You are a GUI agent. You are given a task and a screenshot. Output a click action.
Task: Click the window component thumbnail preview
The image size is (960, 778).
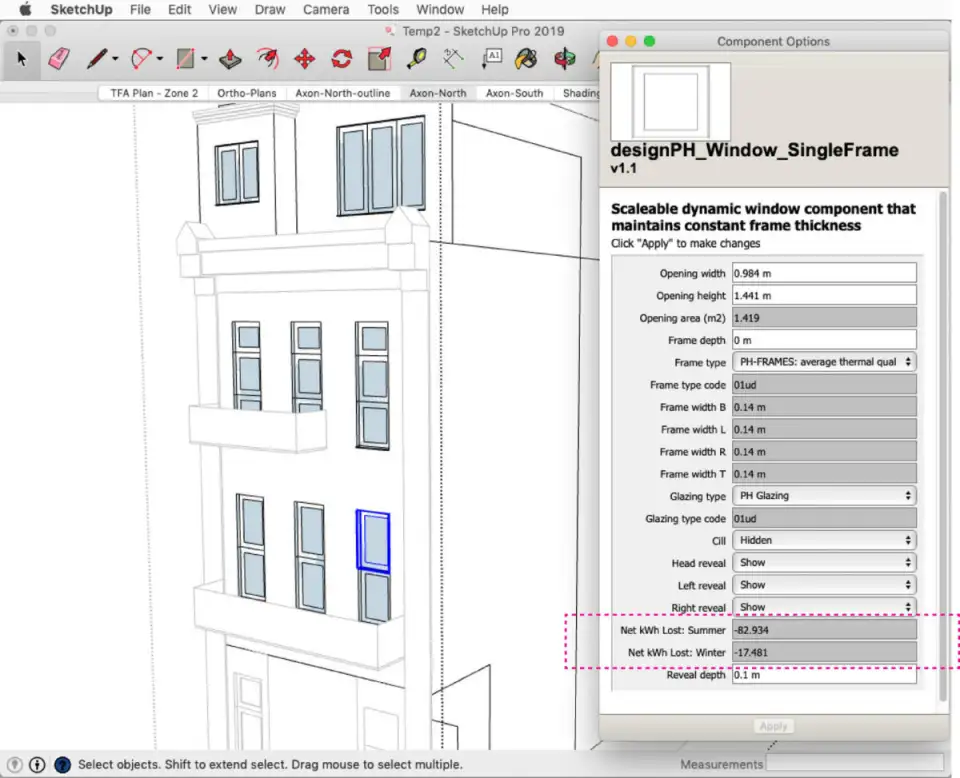pyautogui.click(x=670, y=102)
